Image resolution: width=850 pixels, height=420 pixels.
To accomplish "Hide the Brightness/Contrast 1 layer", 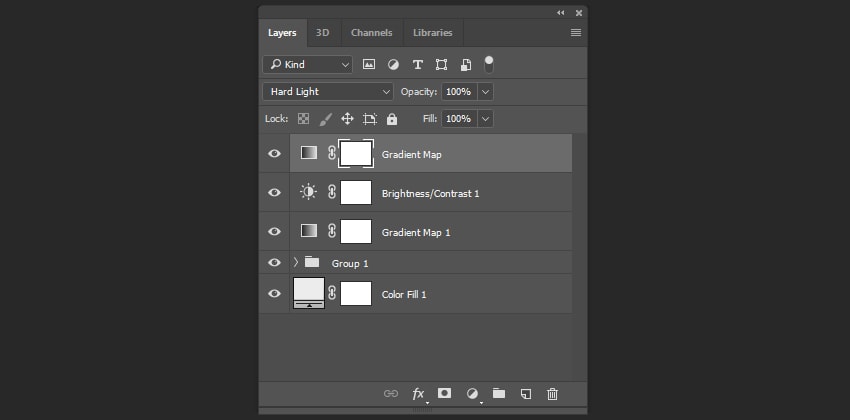I will (x=275, y=192).
